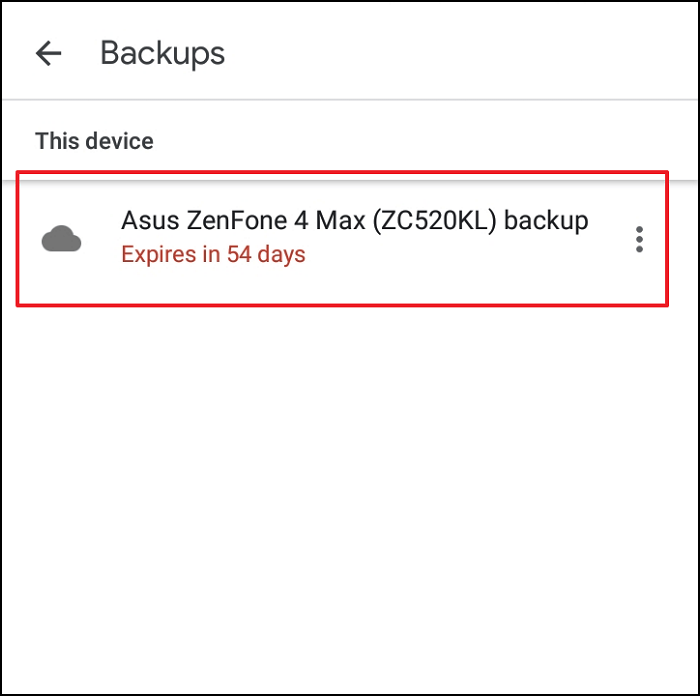Expand the overflow menu on the backup row

(639, 239)
